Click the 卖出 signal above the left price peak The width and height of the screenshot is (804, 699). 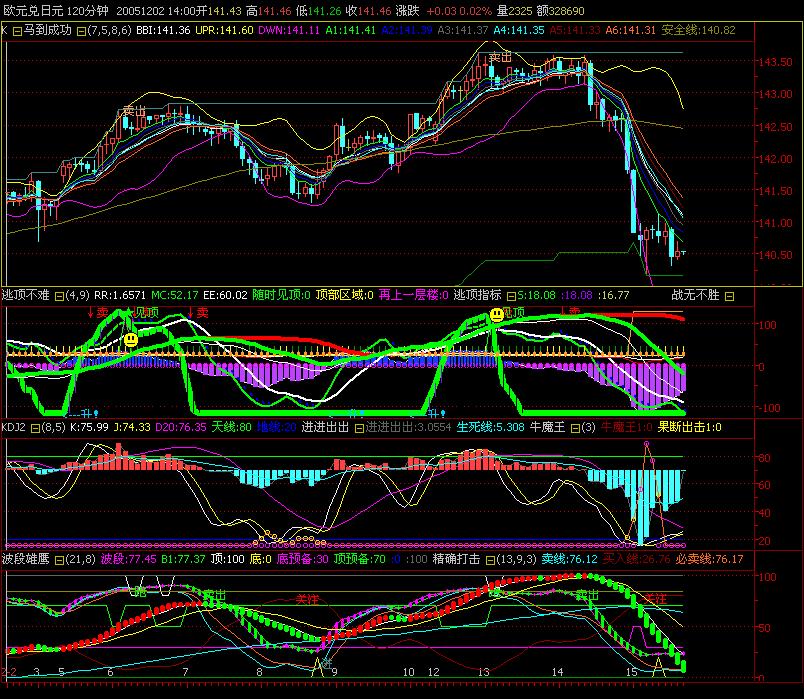134,111
